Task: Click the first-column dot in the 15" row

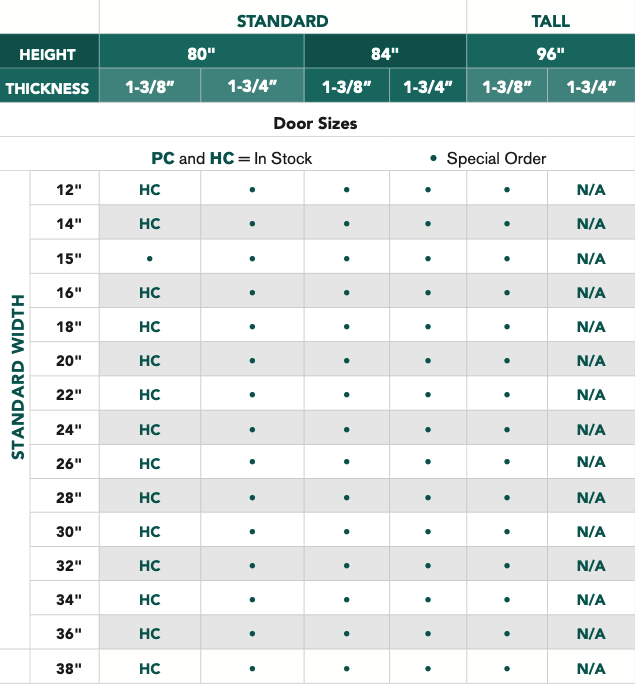Action: point(149,258)
